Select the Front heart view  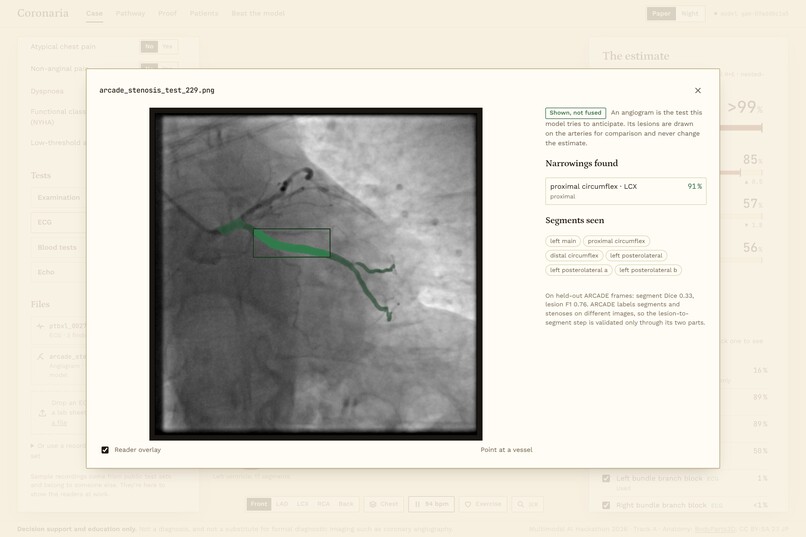point(259,504)
